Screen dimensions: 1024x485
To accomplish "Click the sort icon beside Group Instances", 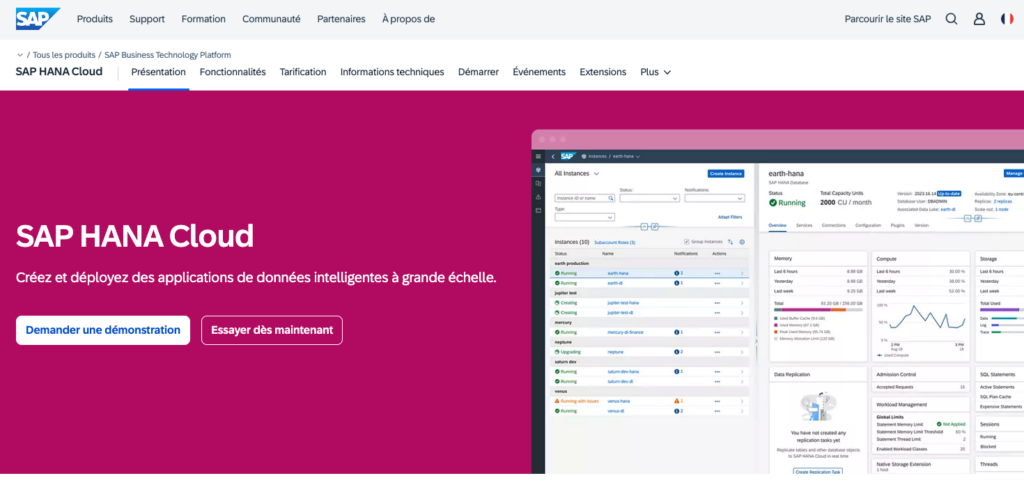I will coord(730,242).
